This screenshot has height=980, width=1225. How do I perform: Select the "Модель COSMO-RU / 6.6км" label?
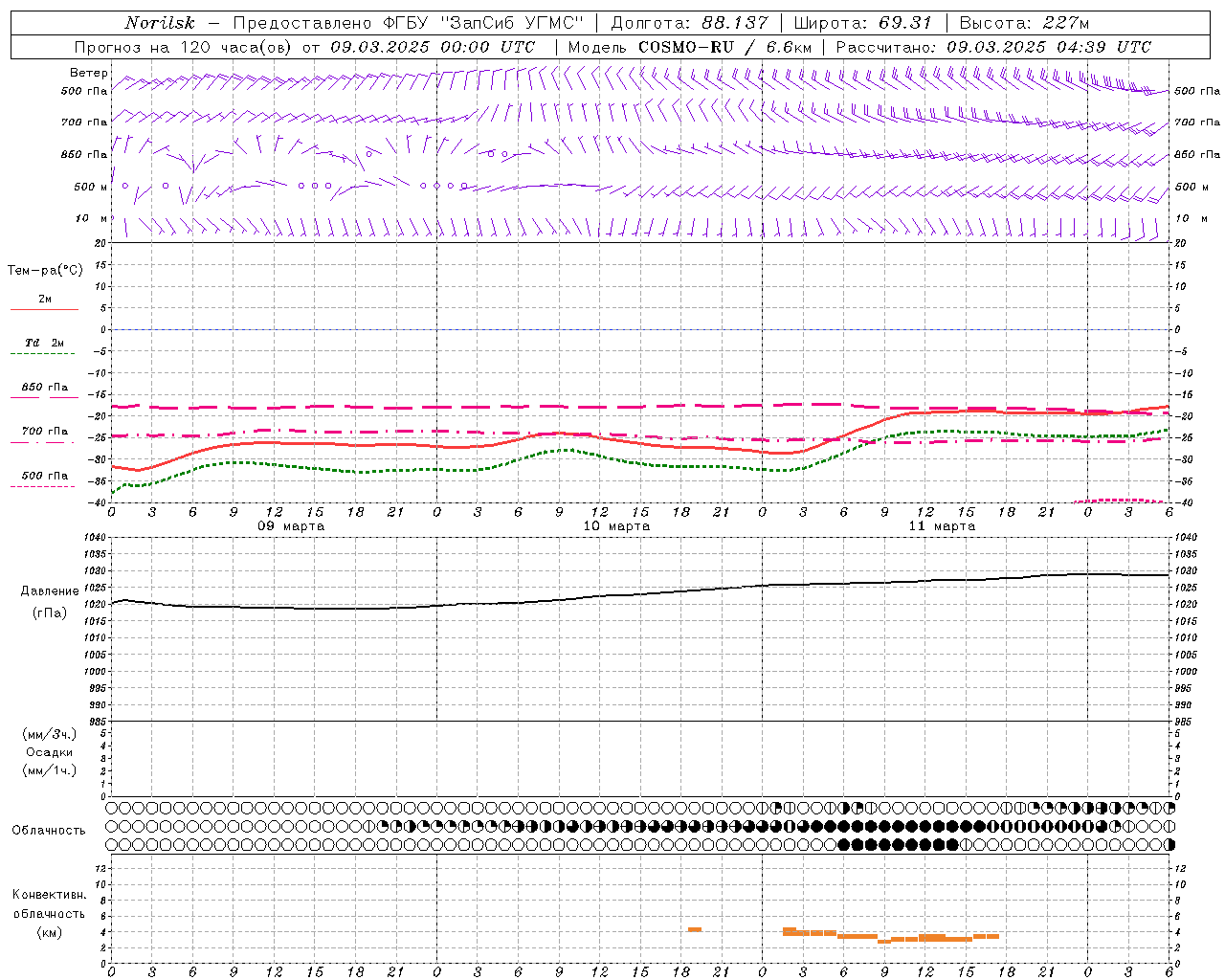pyautogui.click(x=690, y=47)
